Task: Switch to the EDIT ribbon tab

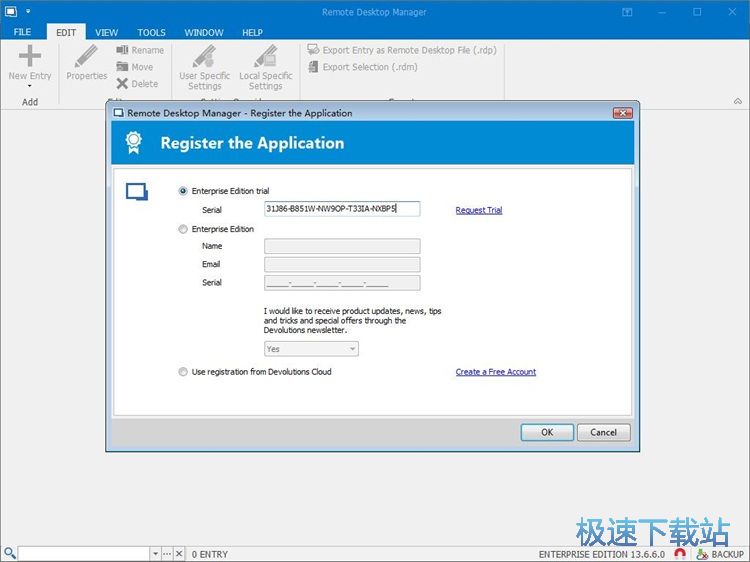Action: 66,32
